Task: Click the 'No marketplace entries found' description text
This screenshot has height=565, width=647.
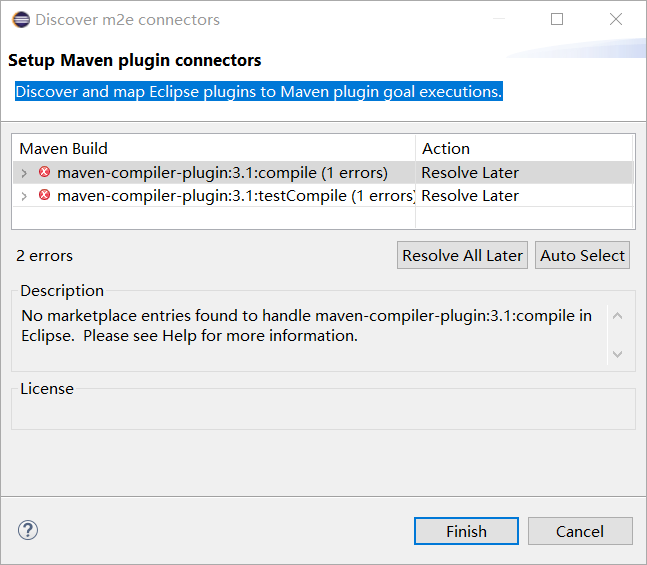Action: pos(307,326)
